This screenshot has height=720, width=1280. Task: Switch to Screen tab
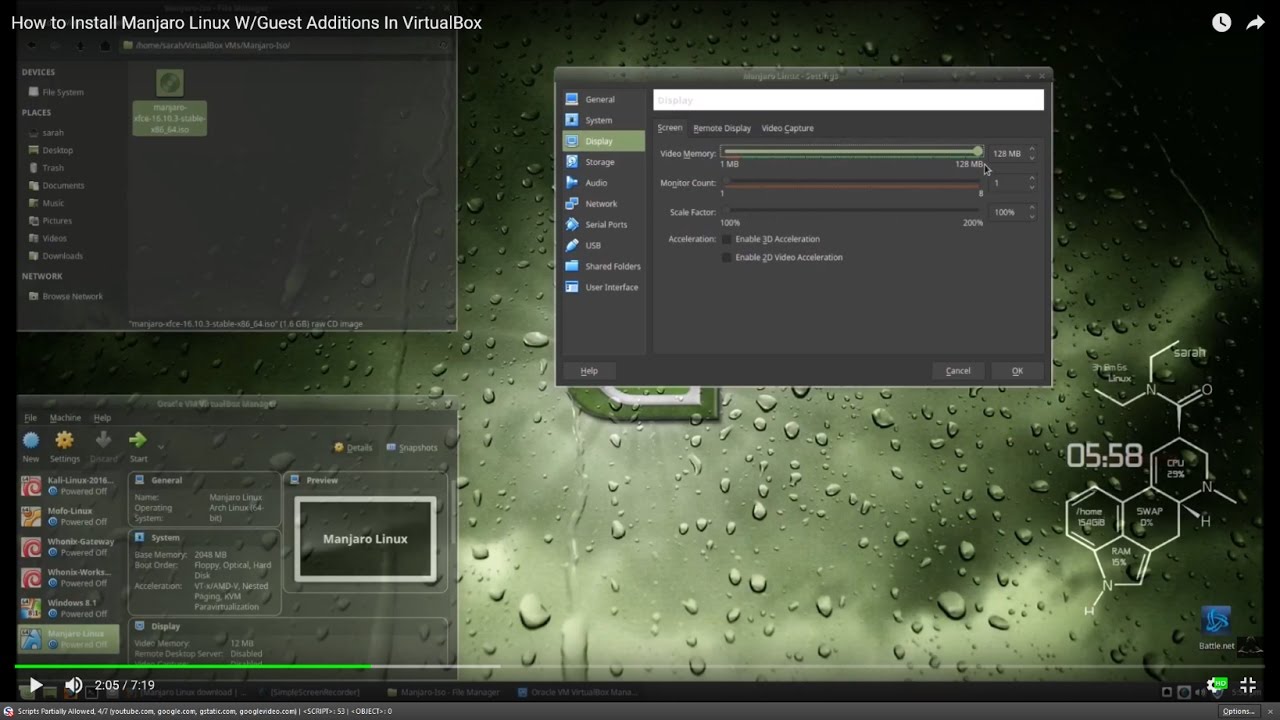[x=670, y=128]
